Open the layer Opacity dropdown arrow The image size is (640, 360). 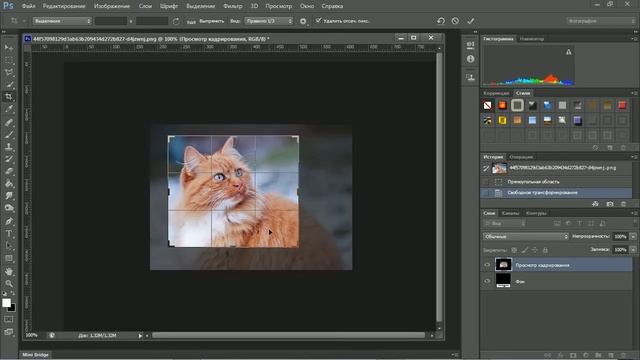(x=633, y=236)
